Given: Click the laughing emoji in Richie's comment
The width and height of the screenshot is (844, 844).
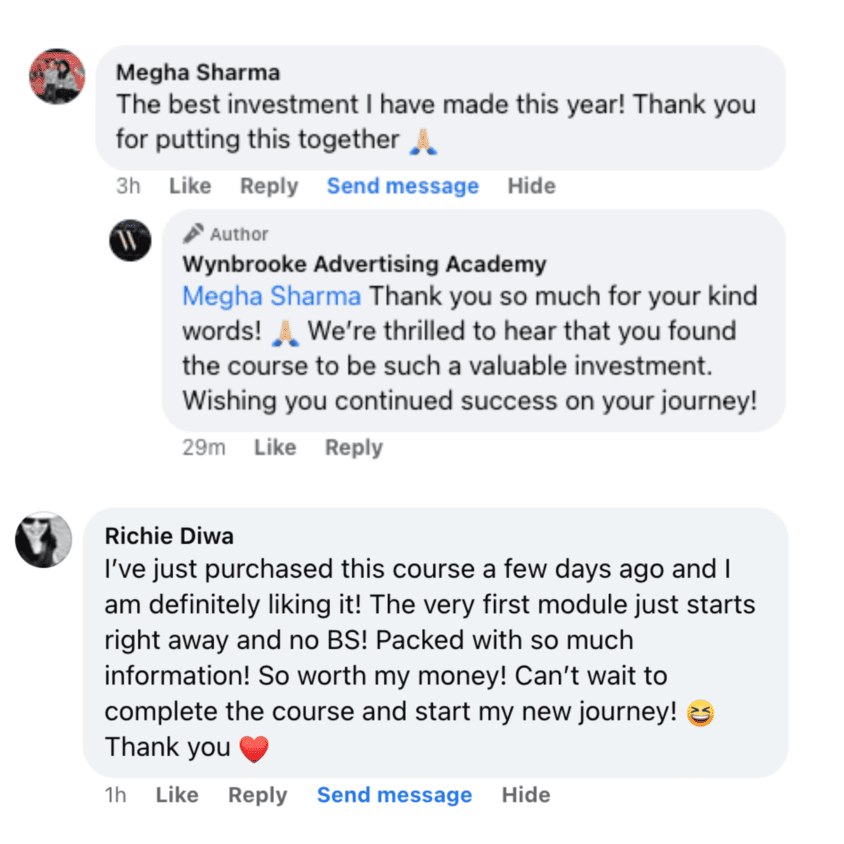Looking at the screenshot, I should pyautogui.click(x=701, y=713).
